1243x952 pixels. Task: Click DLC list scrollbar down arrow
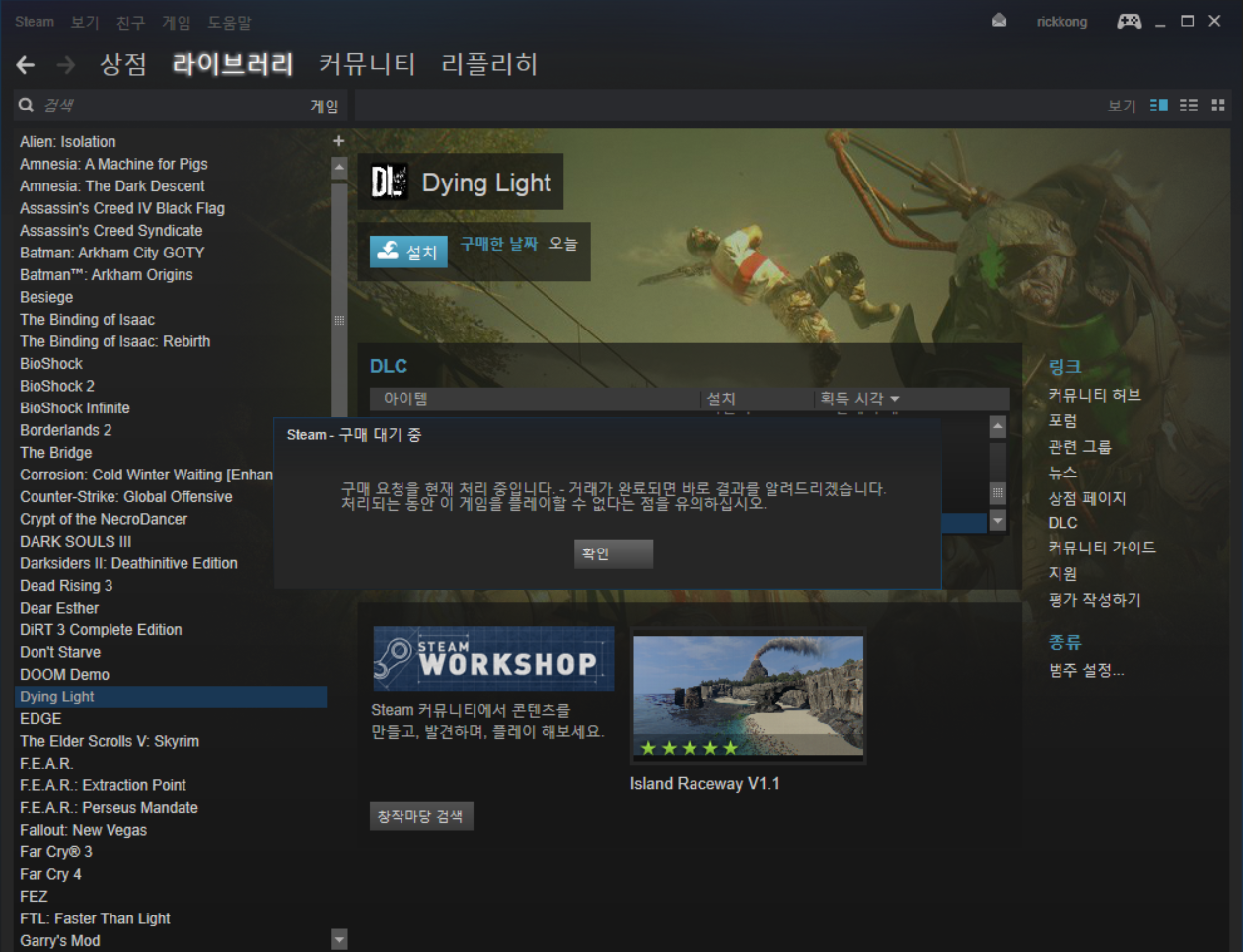click(997, 521)
